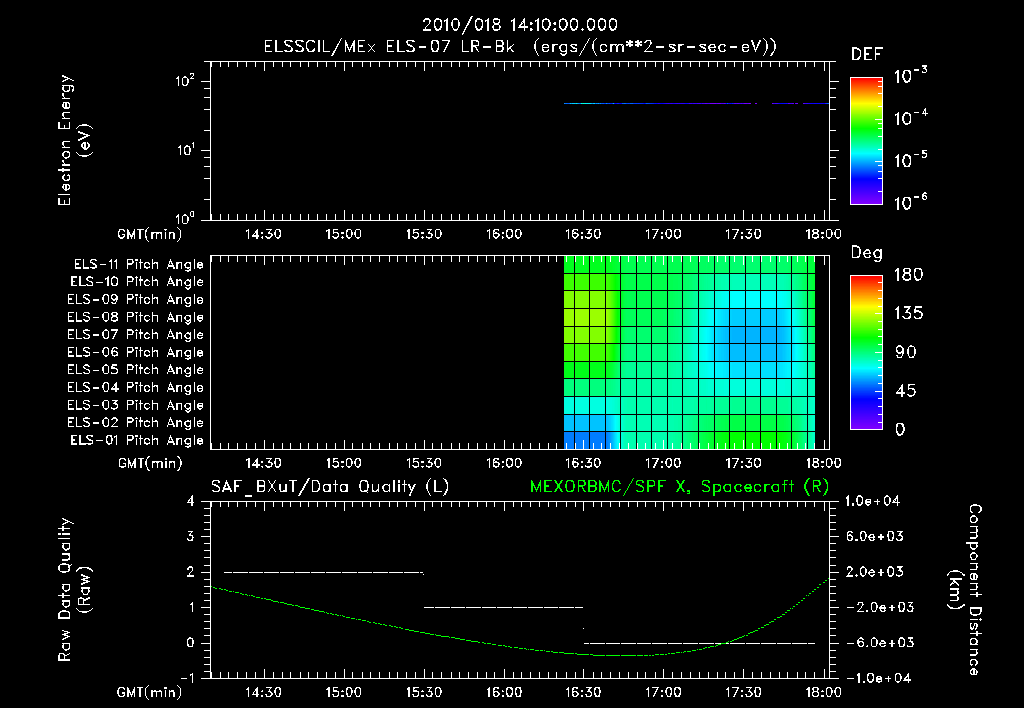Viewport: 1024px width, 708px height.
Task: Click 14:30 time tick under Electron Energy panel
Action: click(x=263, y=234)
